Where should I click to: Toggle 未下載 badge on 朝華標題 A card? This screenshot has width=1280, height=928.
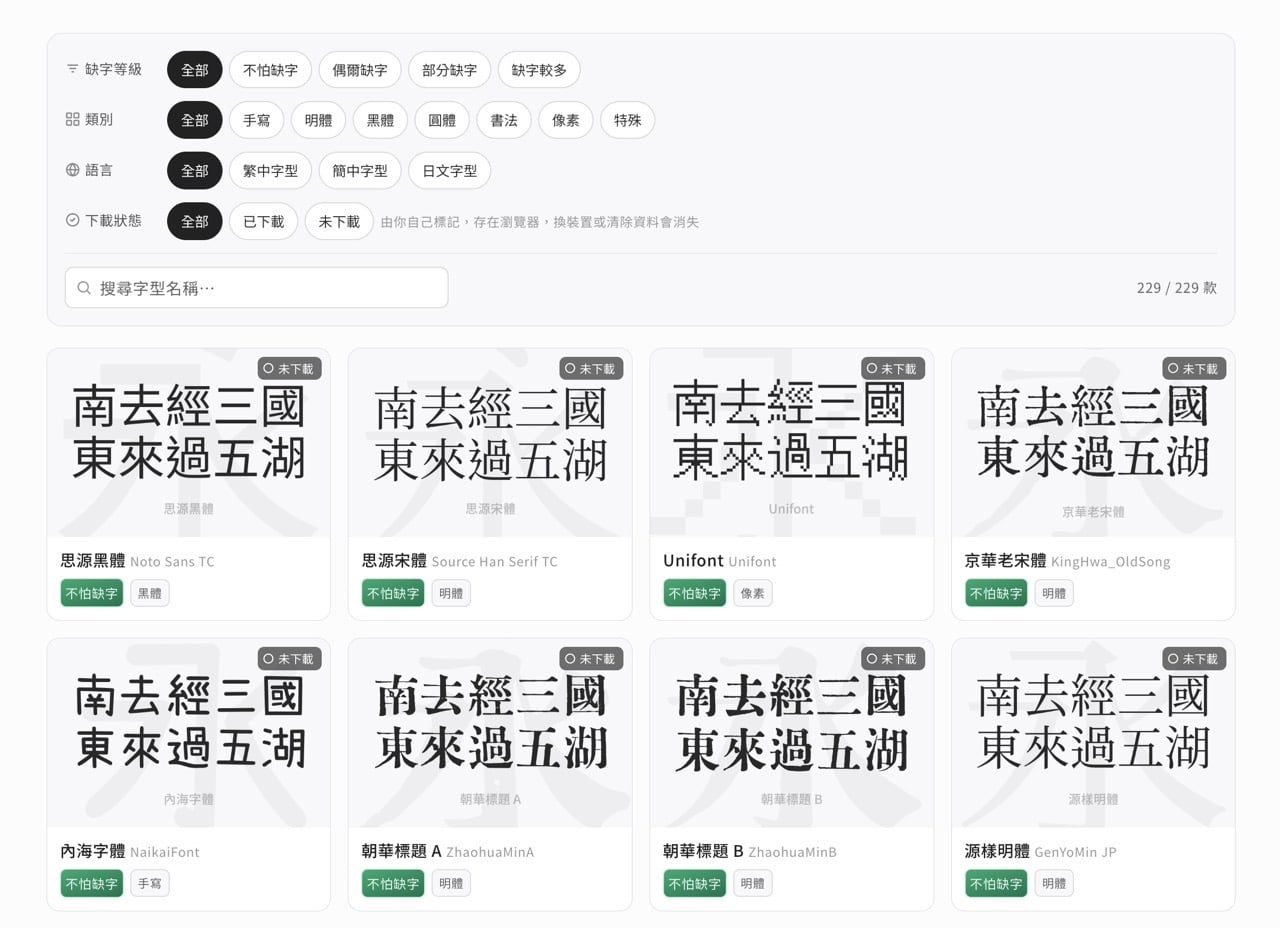click(x=591, y=659)
